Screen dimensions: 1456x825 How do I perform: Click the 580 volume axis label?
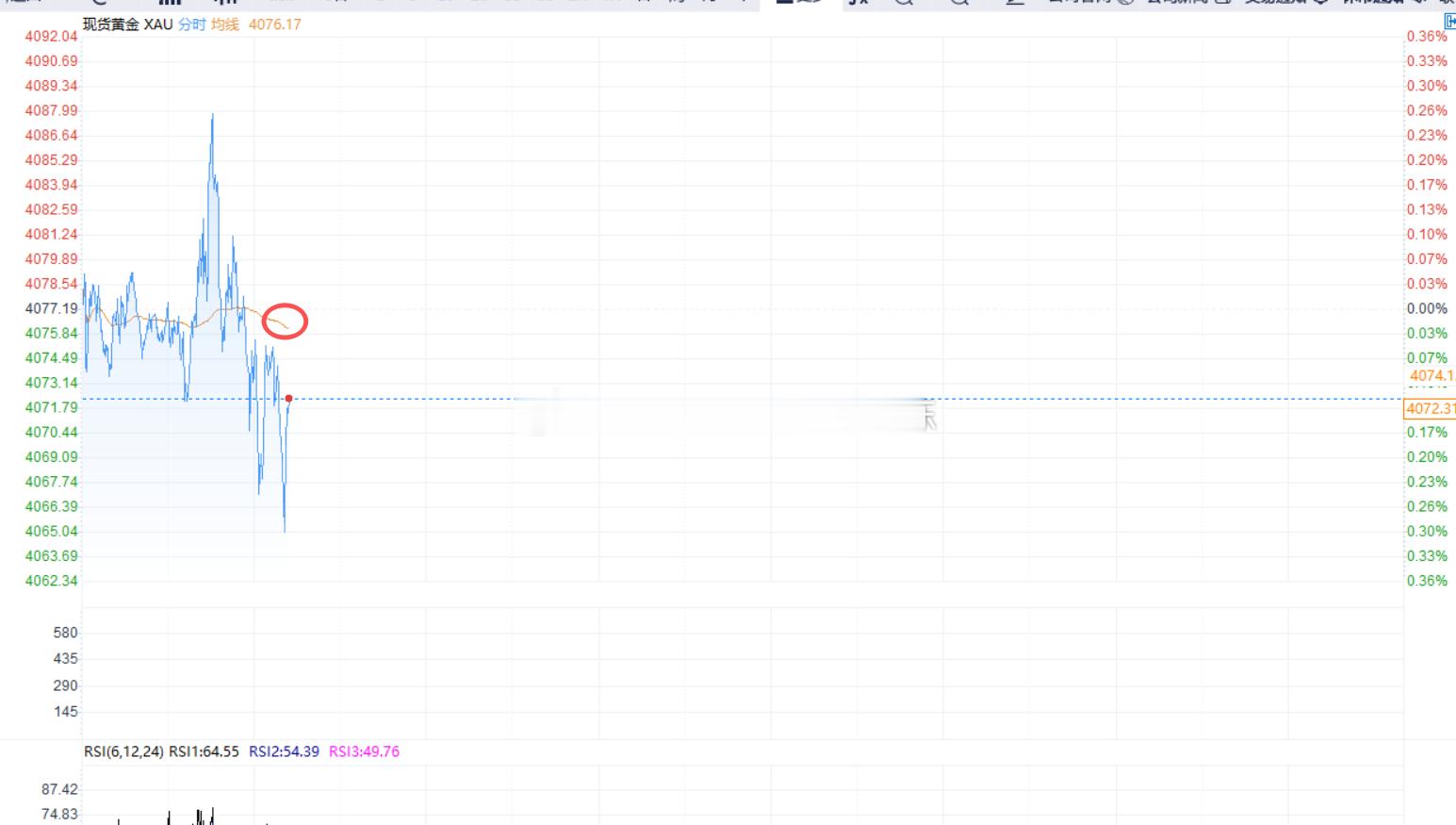point(66,633)
